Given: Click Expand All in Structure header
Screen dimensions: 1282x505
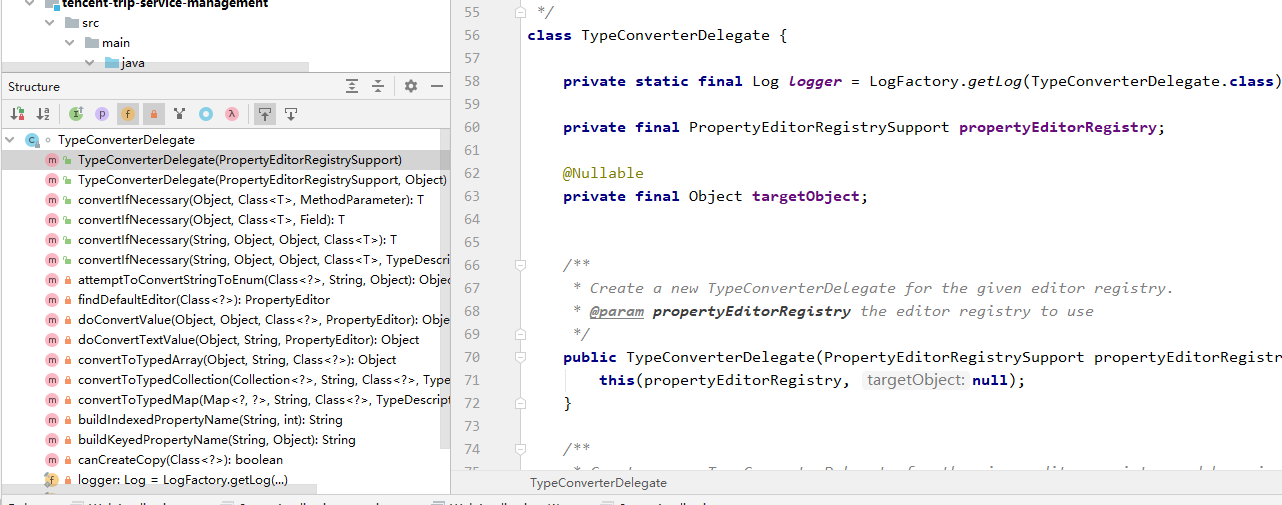Looking at the screenshot, I should (x=352, y=87).
